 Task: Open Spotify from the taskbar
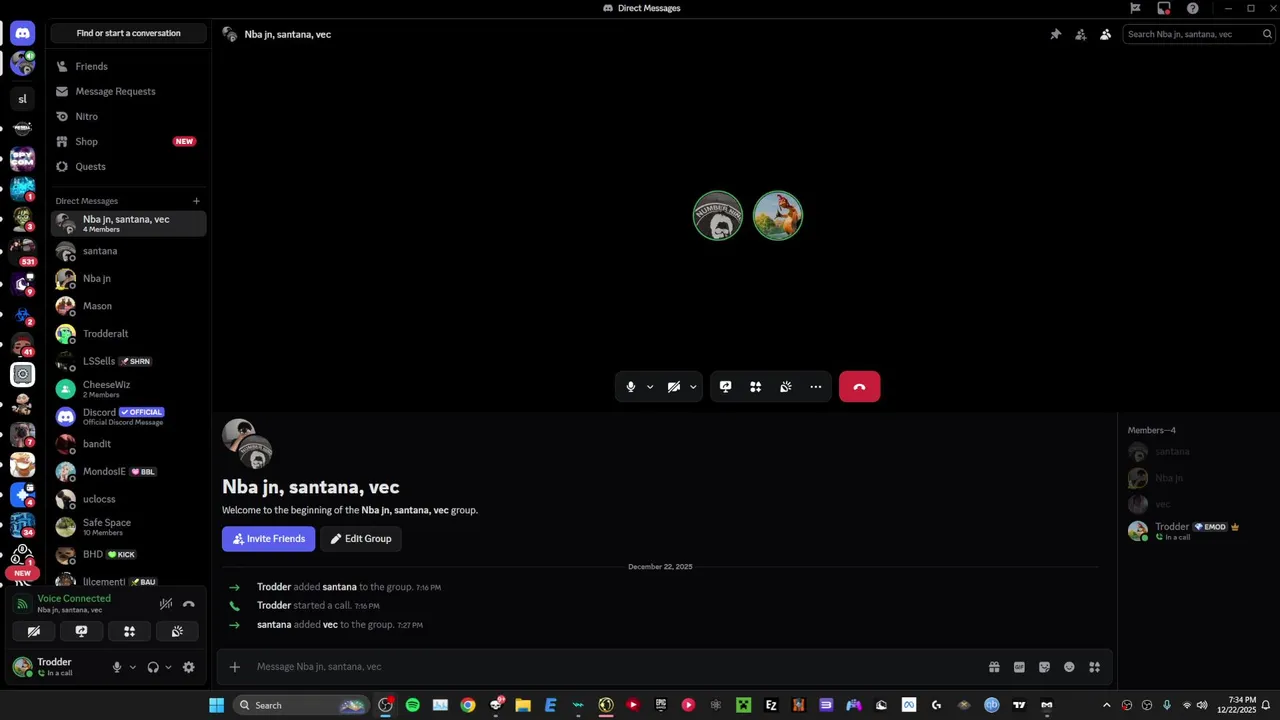coord(413,705)
